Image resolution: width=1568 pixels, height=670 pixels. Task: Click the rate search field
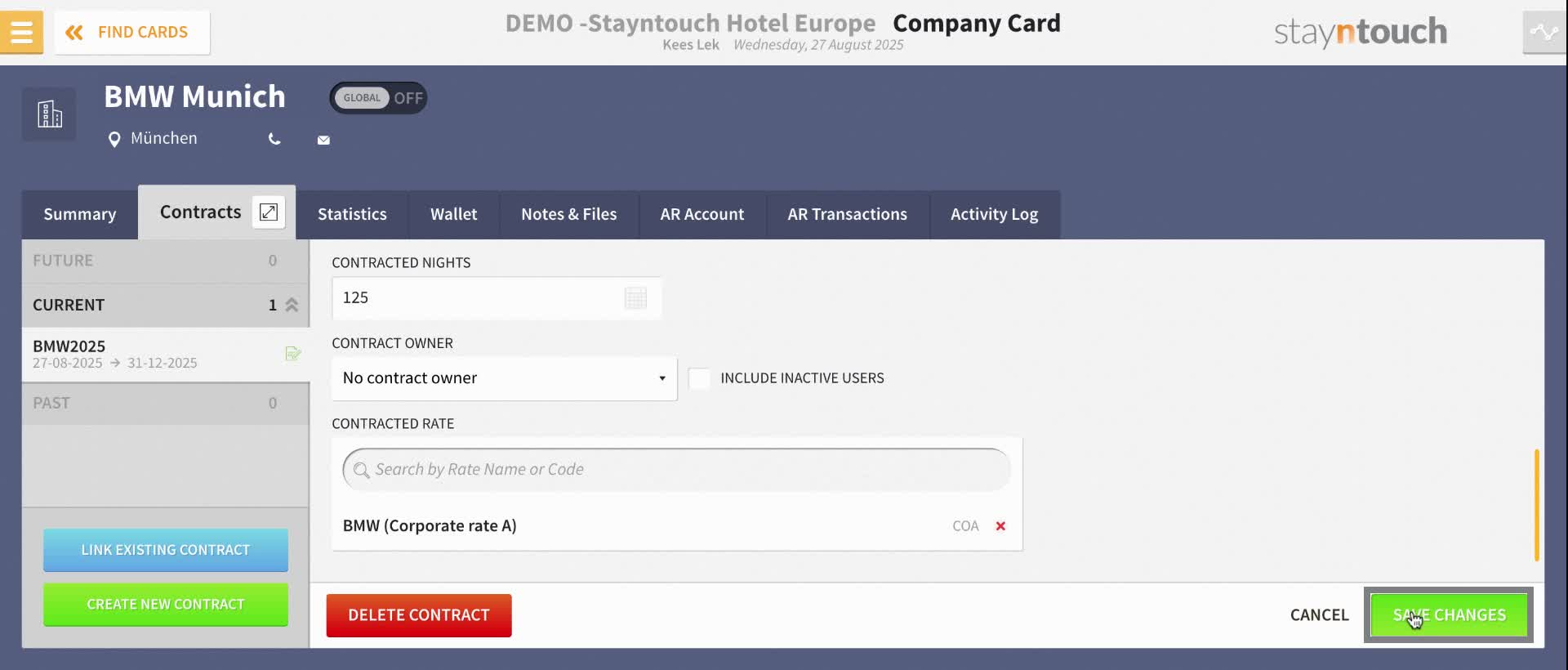click(x=676, y=470)
